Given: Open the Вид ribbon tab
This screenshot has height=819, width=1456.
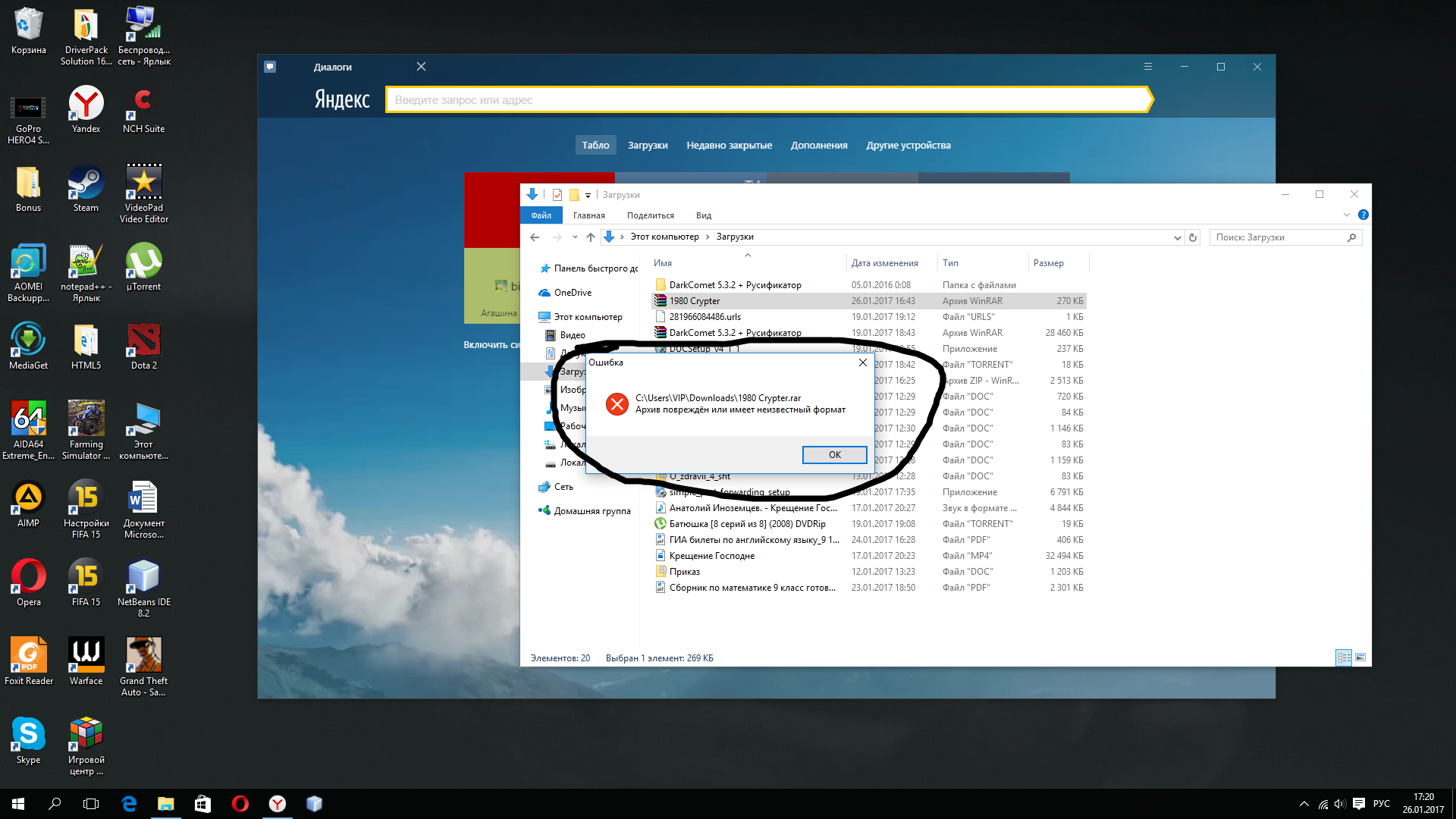Looking at the screenshot, I should [x=703, y=215].
